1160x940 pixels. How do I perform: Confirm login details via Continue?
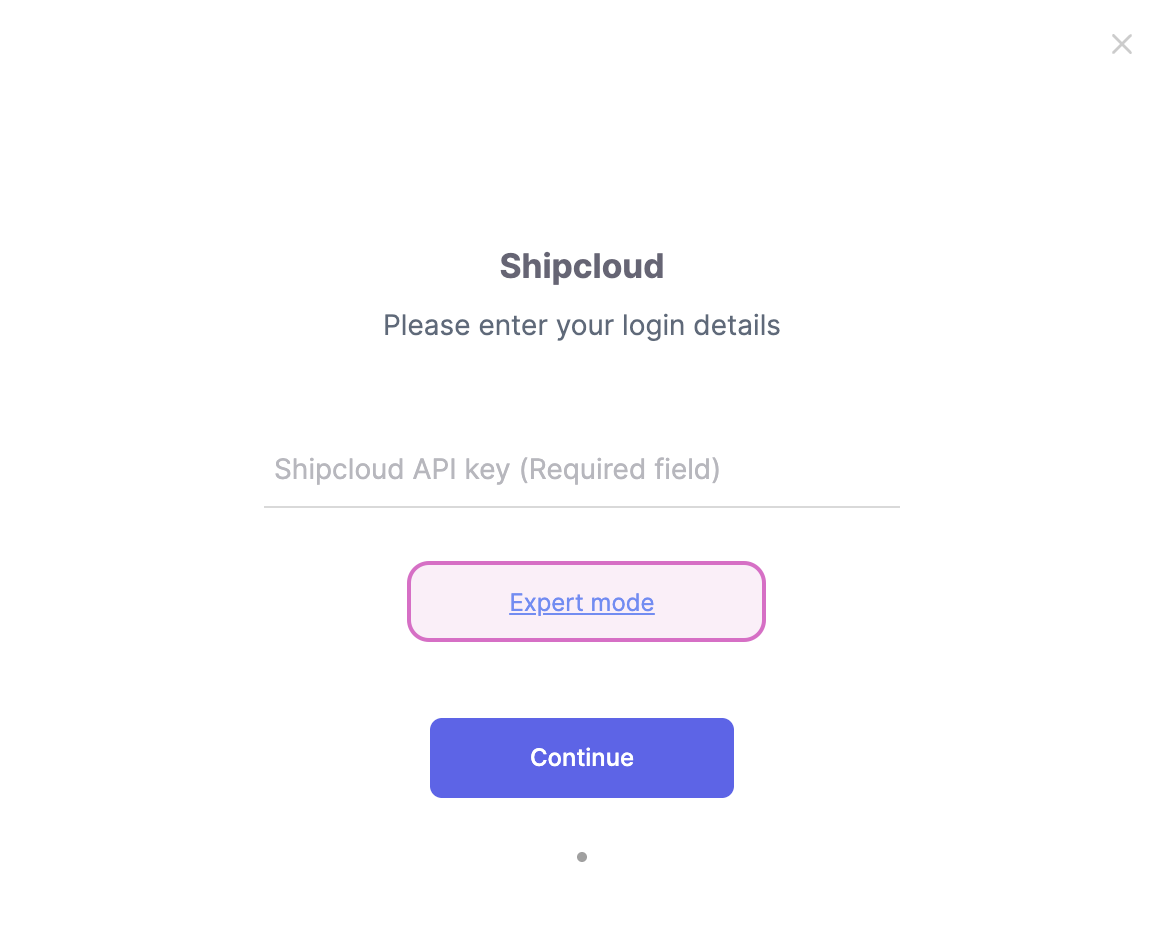pyautogui.click(x=581, y=758)
